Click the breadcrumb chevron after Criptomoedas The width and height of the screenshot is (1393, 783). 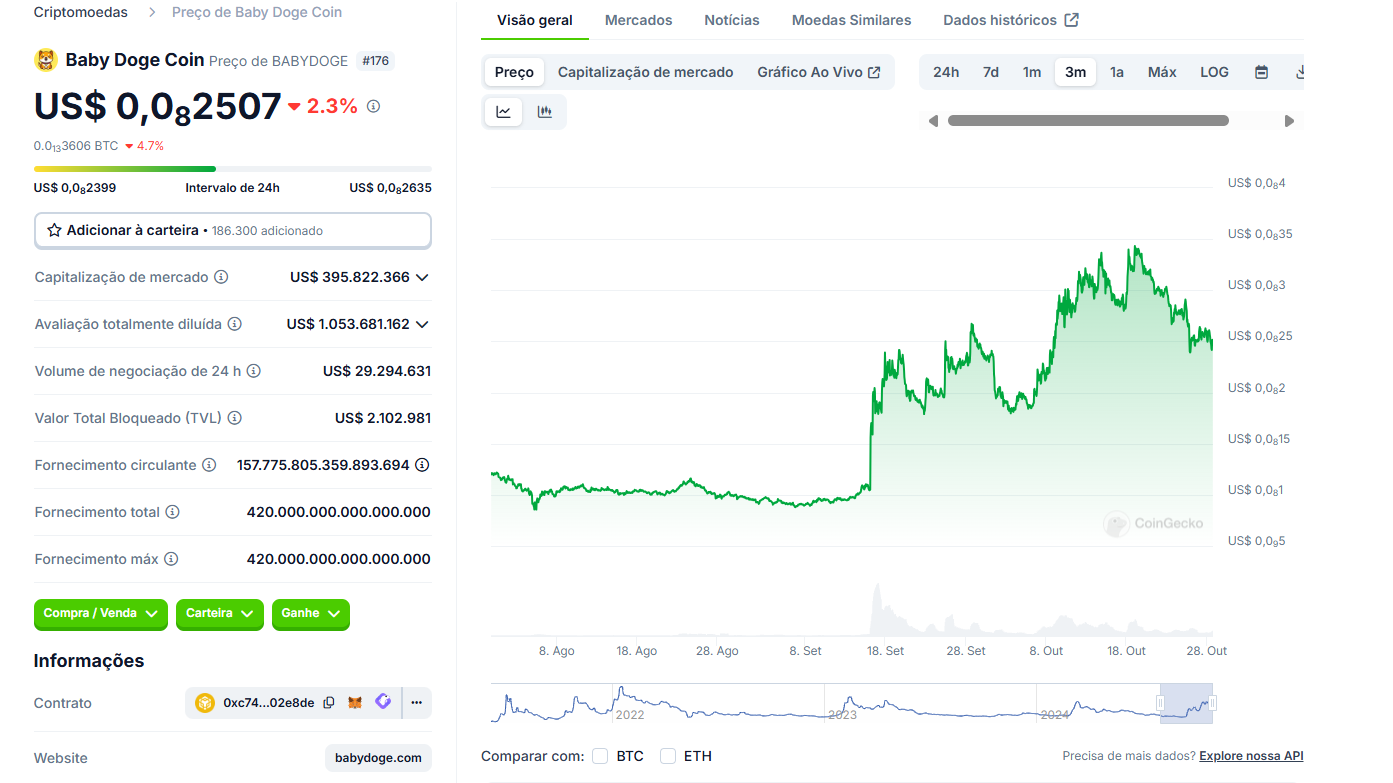tap(152, 13)
